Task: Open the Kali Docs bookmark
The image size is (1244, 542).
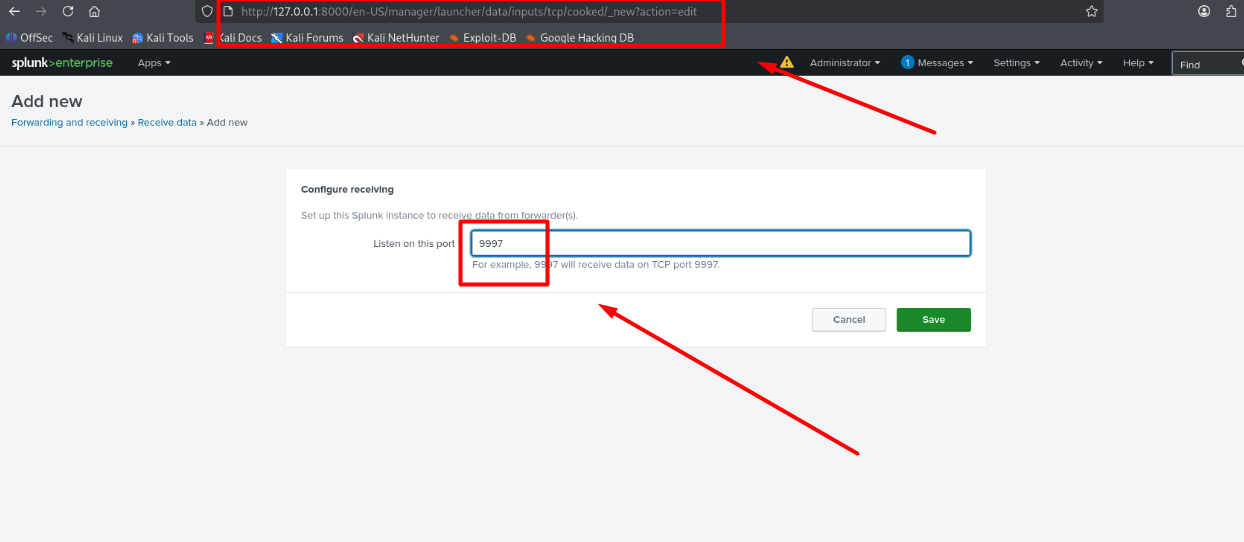Action: [233, 38]
